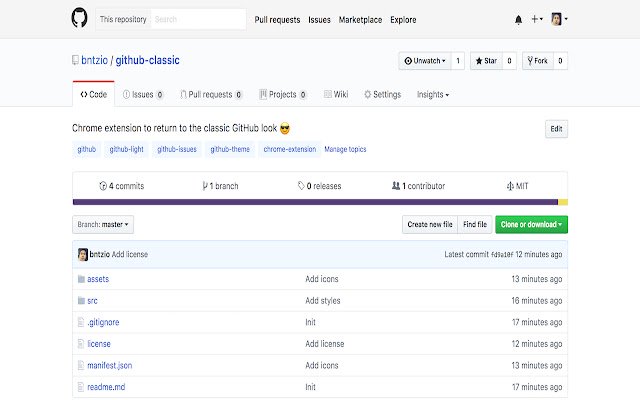Open the MIT license link
Viewport: 640px width, 400px height.
coord(518,186)
